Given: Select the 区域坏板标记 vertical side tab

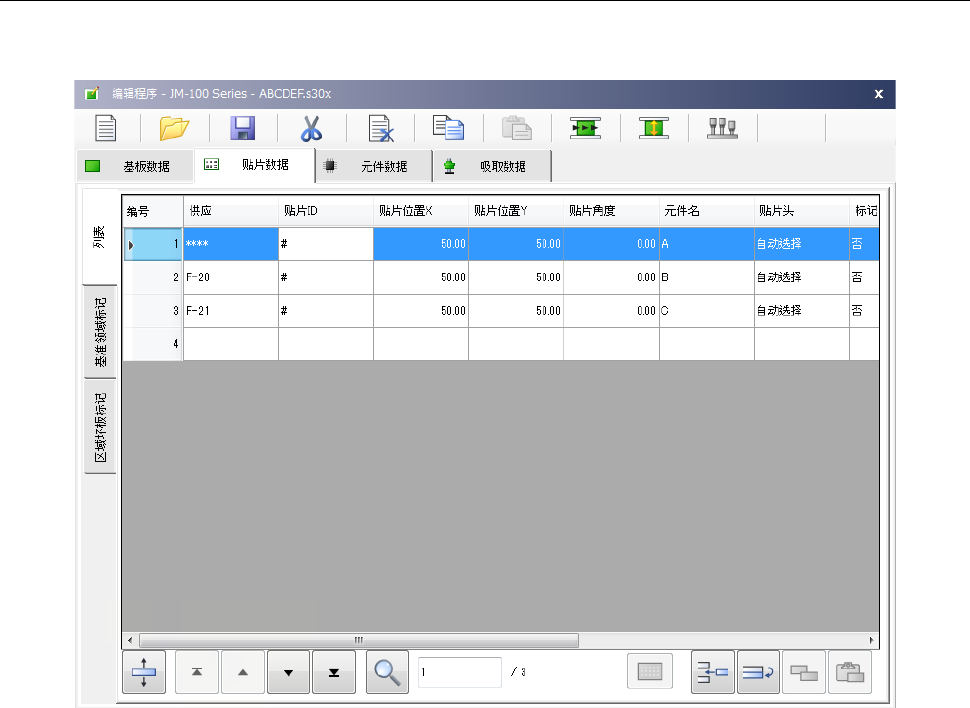Looking at the screenshot, I should [100, 427].
